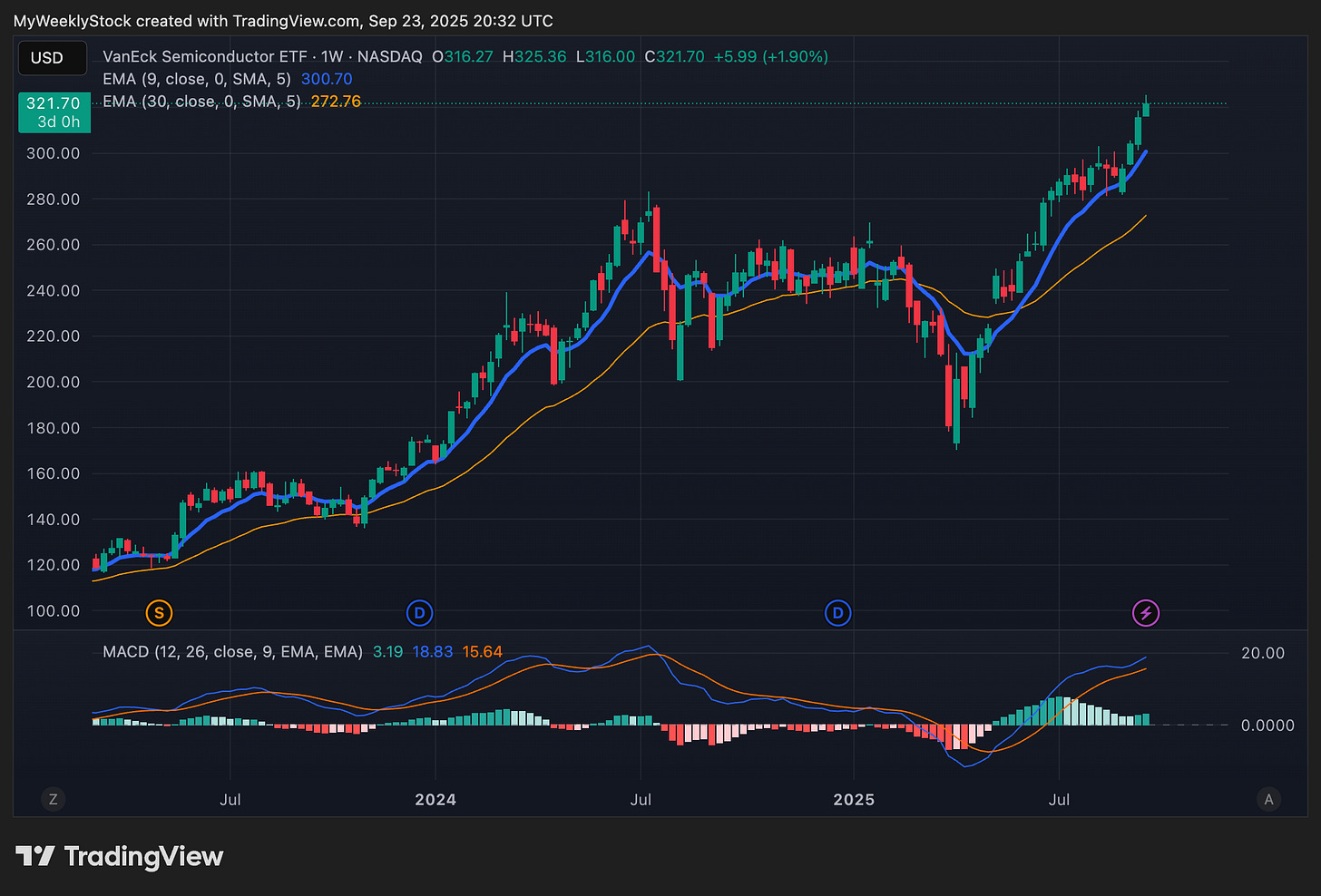
Task: Click the 100.00 price axis label
Action: click(54, 611)
